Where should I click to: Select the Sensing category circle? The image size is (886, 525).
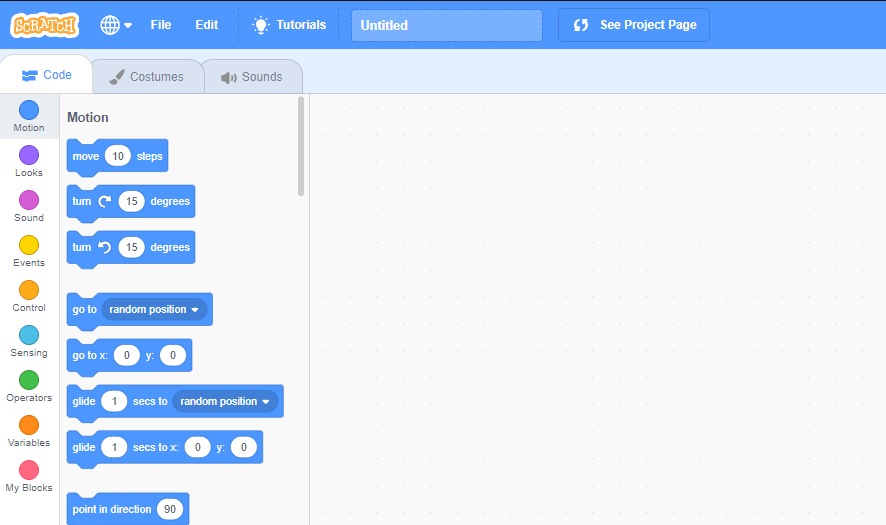click(x=29, y=335)
